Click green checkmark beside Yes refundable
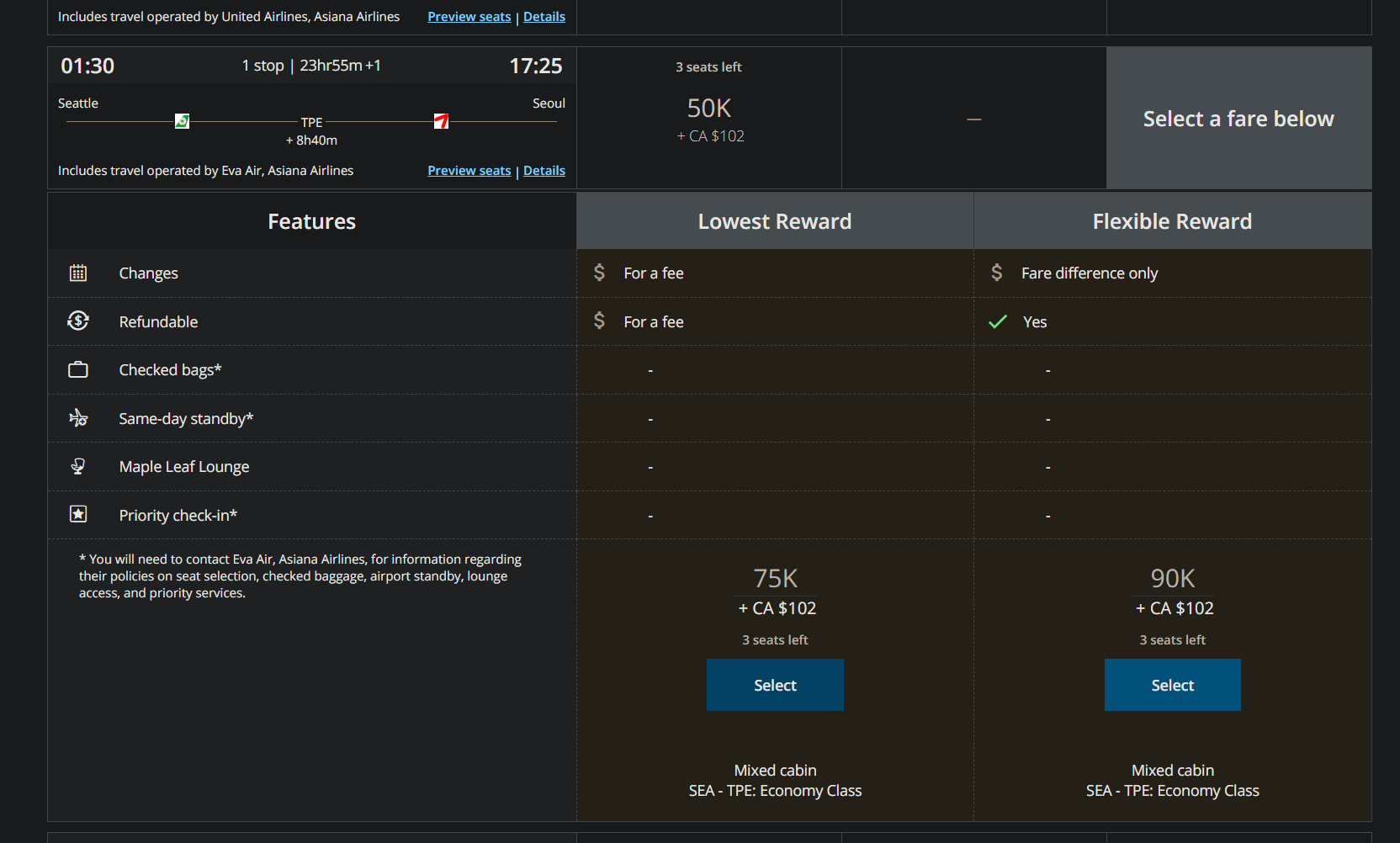The height and width of the screenshot is (843, 1400). coord(998,321)
